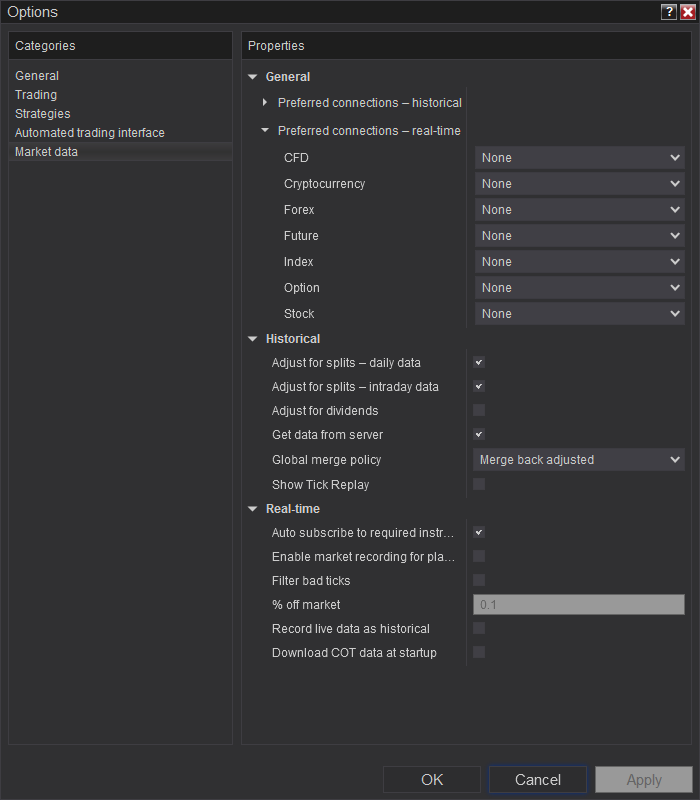Collapse the Real-time section
The image size is (700, 800).
pos(253,509)
